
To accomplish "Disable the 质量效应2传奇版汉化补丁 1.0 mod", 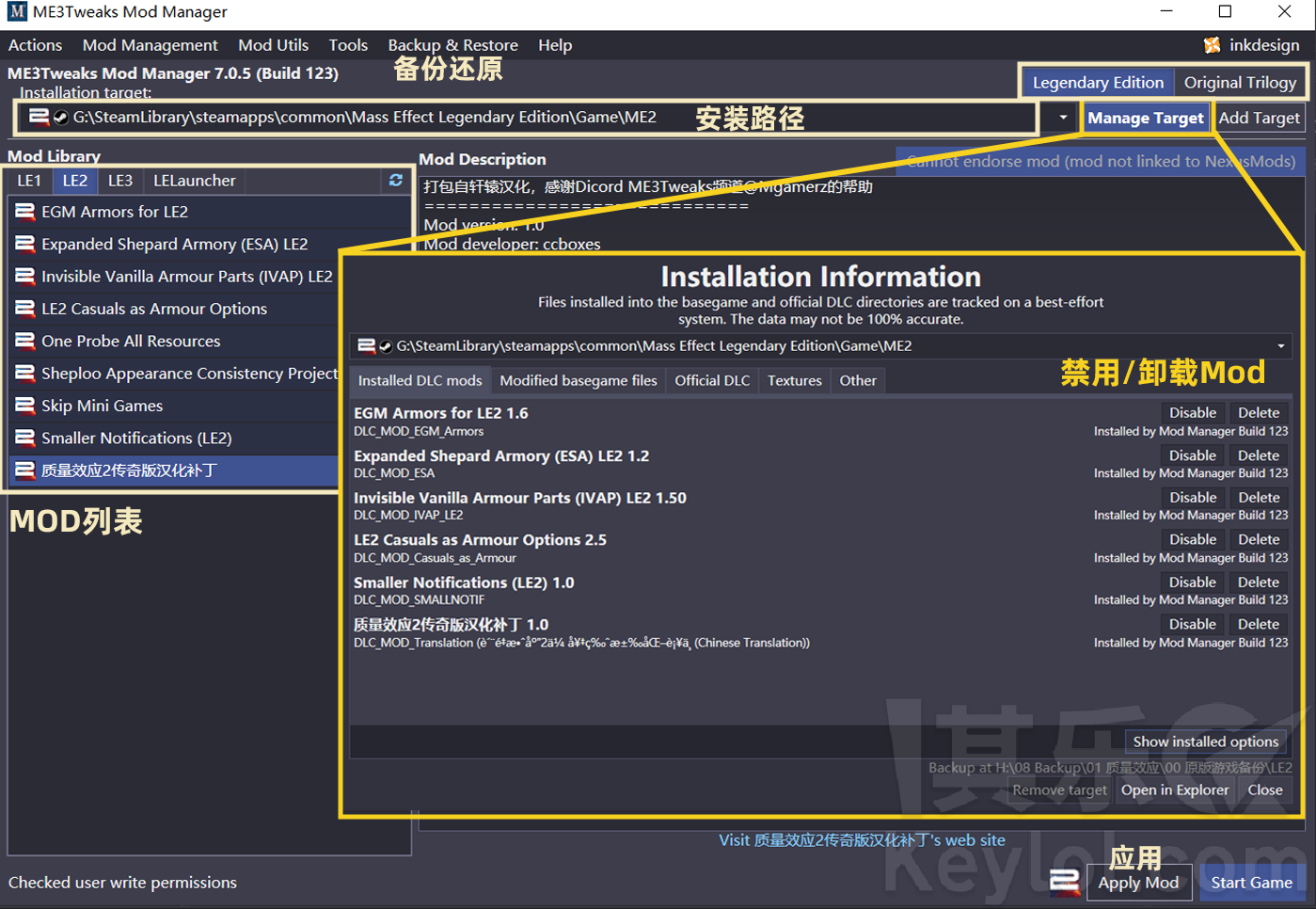I will click(x=1193, y=625).
